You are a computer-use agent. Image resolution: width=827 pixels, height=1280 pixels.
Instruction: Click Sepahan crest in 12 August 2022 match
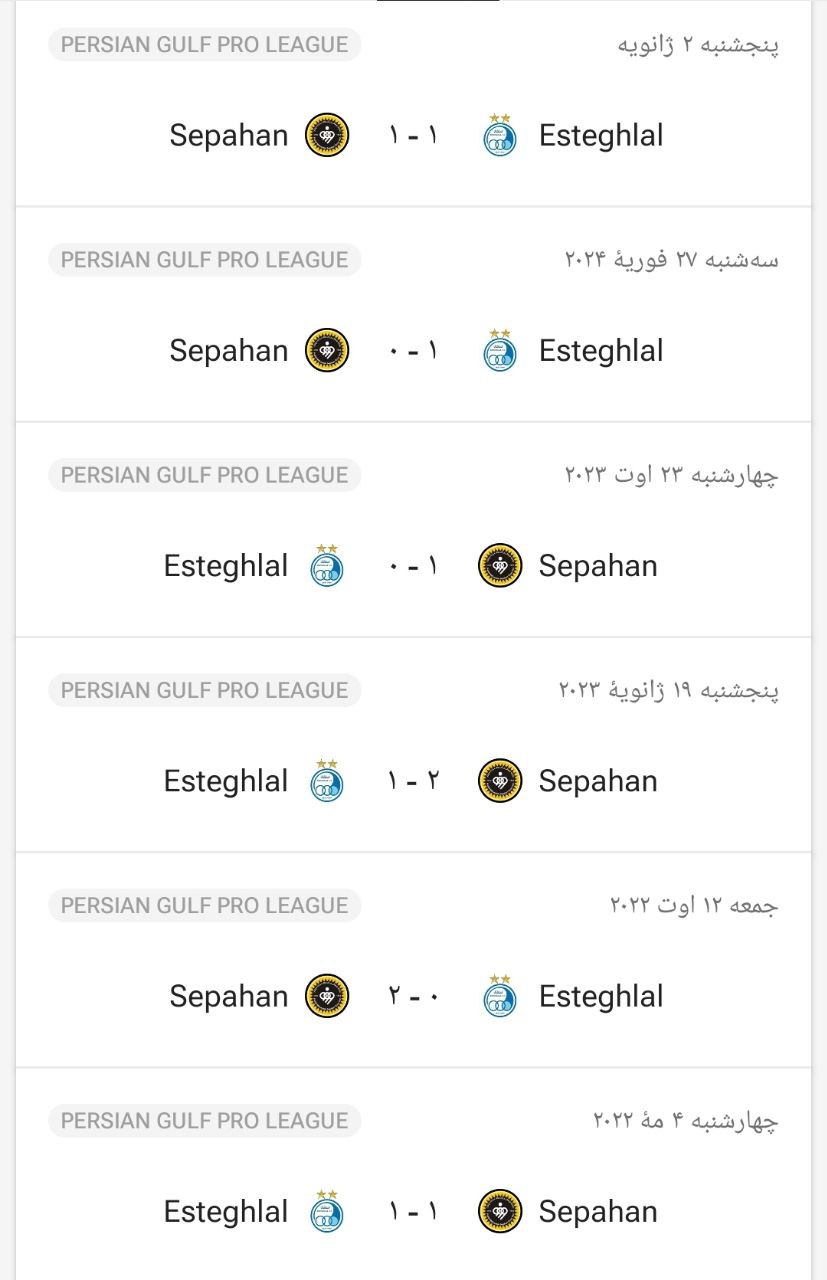coord(326,996)
